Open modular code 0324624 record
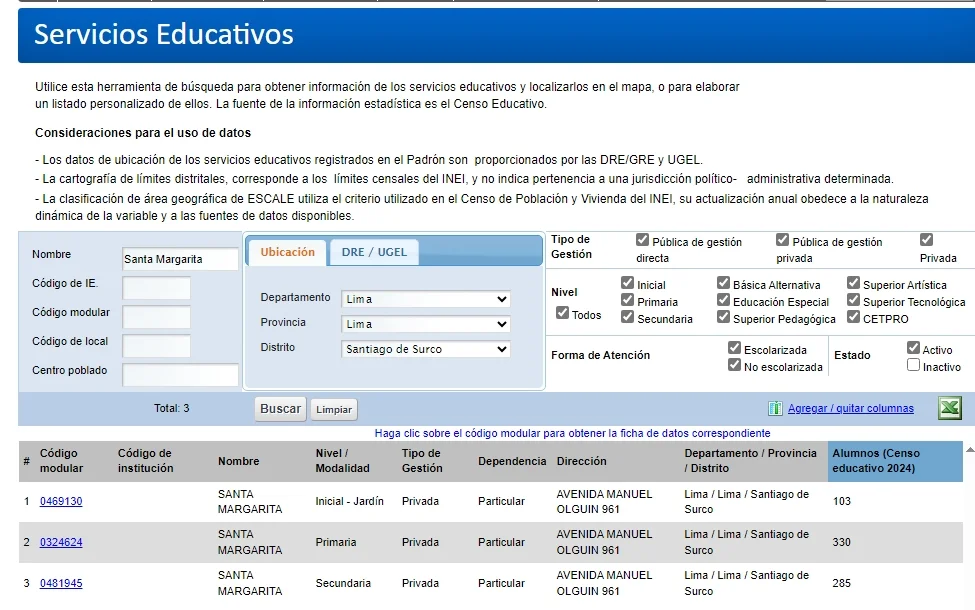The width and height of the screenshot is (975, 610). point(61,542)
